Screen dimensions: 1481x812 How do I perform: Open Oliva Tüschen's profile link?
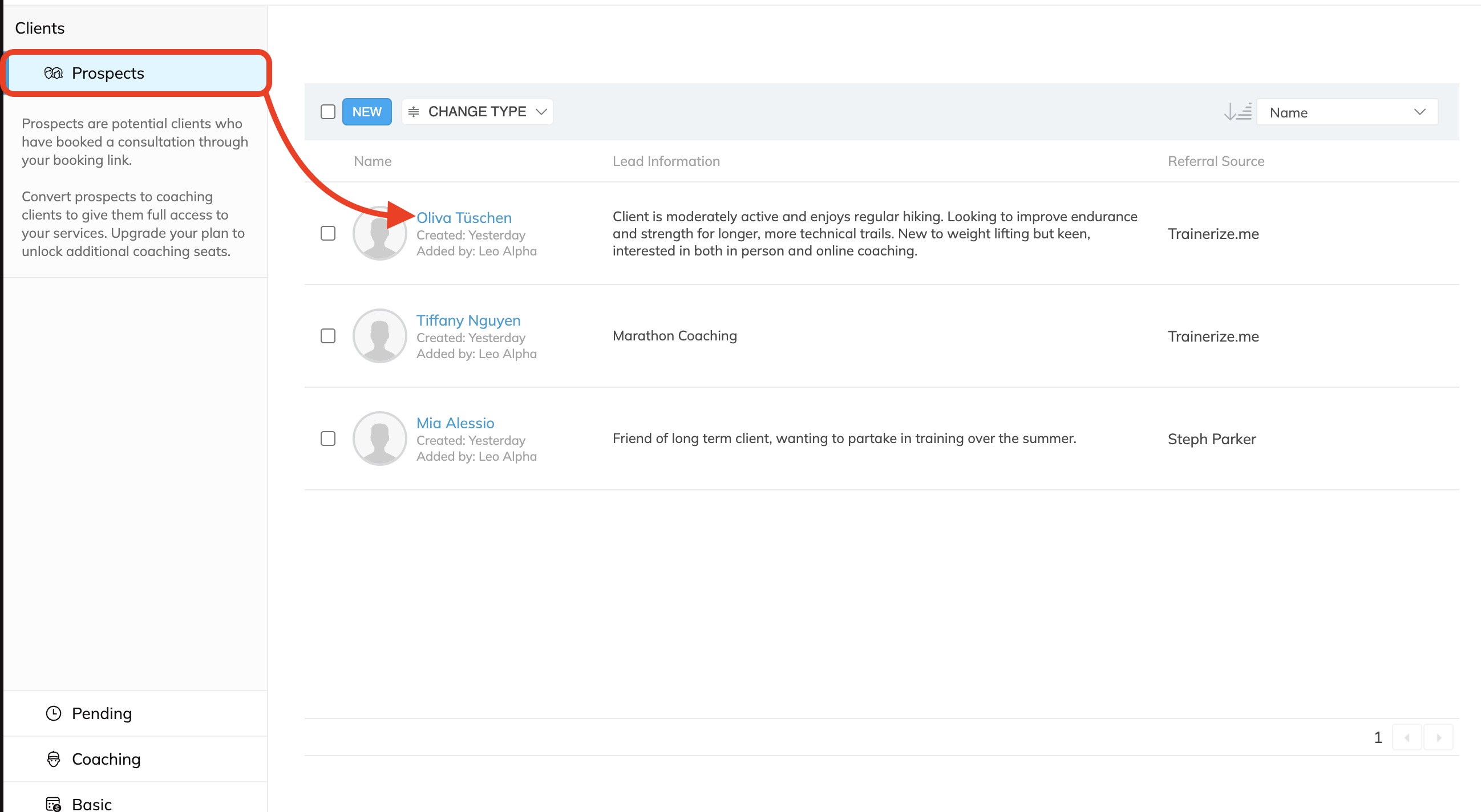click(463, 218)
